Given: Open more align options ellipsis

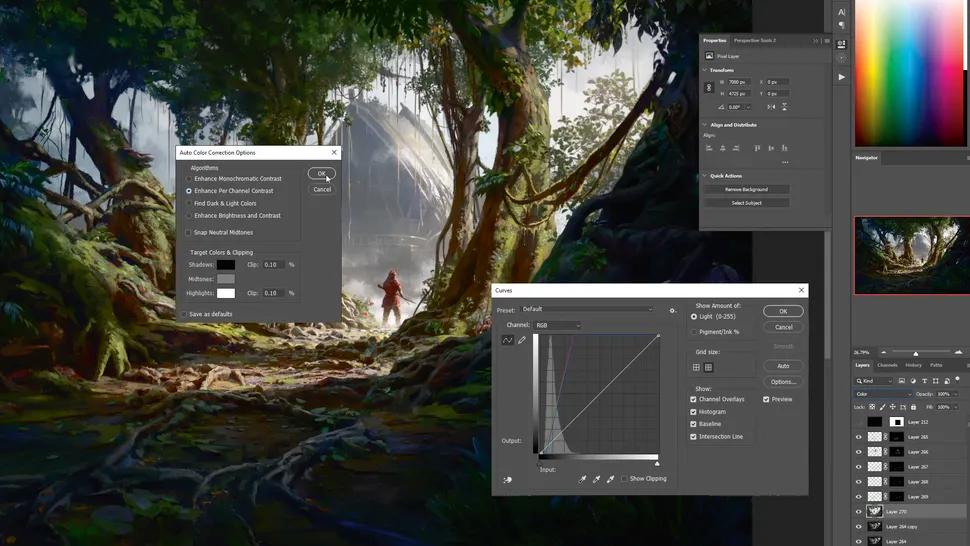Looking at the screenshot, I should [785, 162].
